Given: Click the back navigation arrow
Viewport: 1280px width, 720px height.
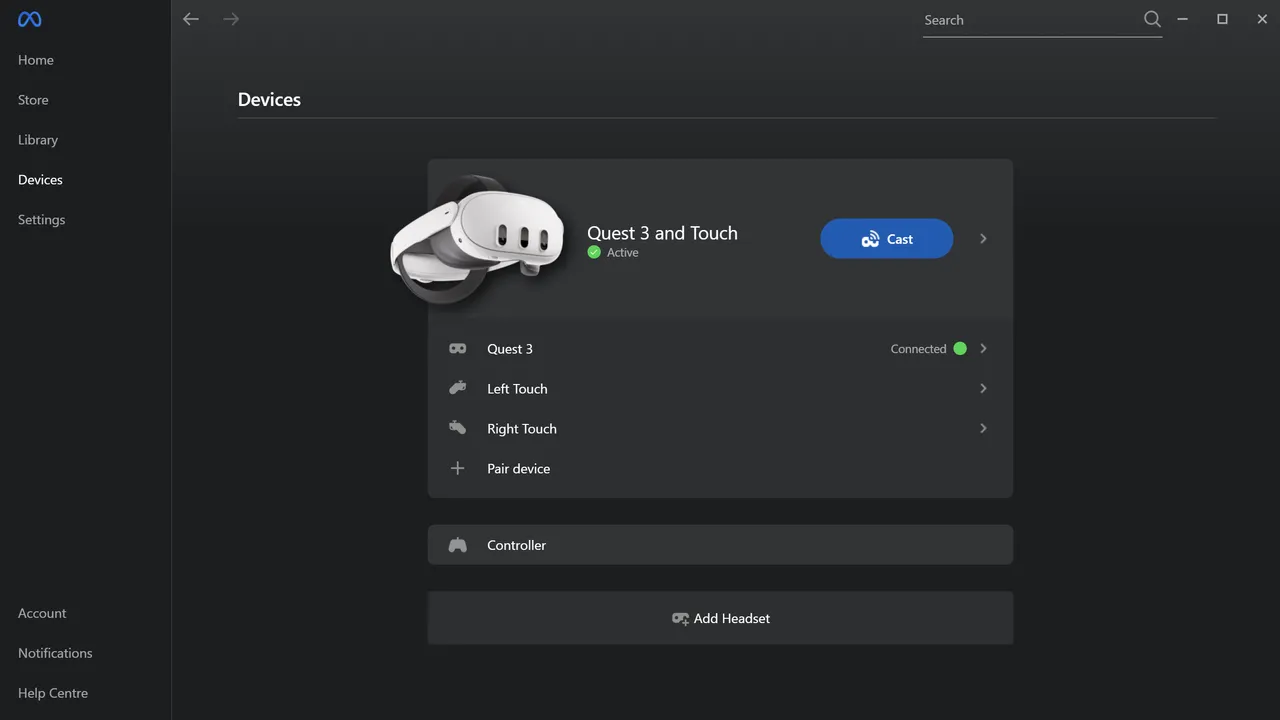Looking at the screenshot, I should click(190, 18).
